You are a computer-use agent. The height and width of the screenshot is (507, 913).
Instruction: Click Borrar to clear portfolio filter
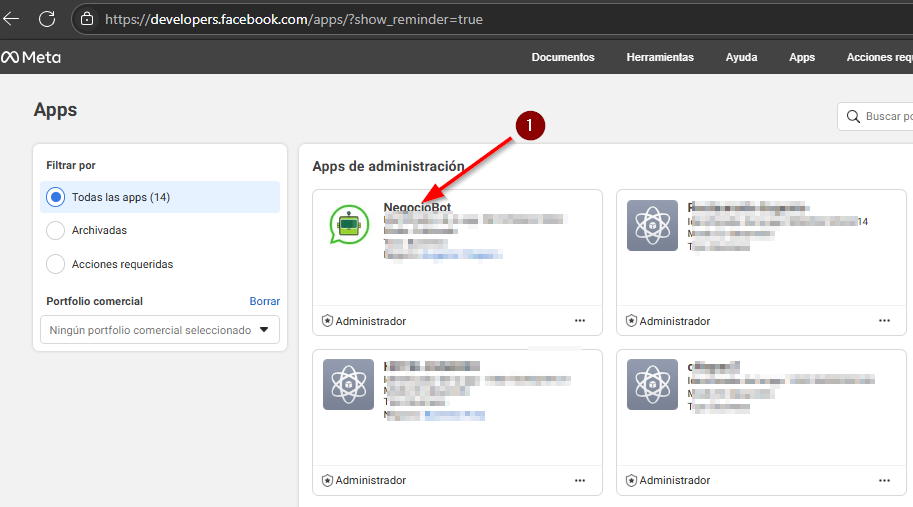click(264, 301)
